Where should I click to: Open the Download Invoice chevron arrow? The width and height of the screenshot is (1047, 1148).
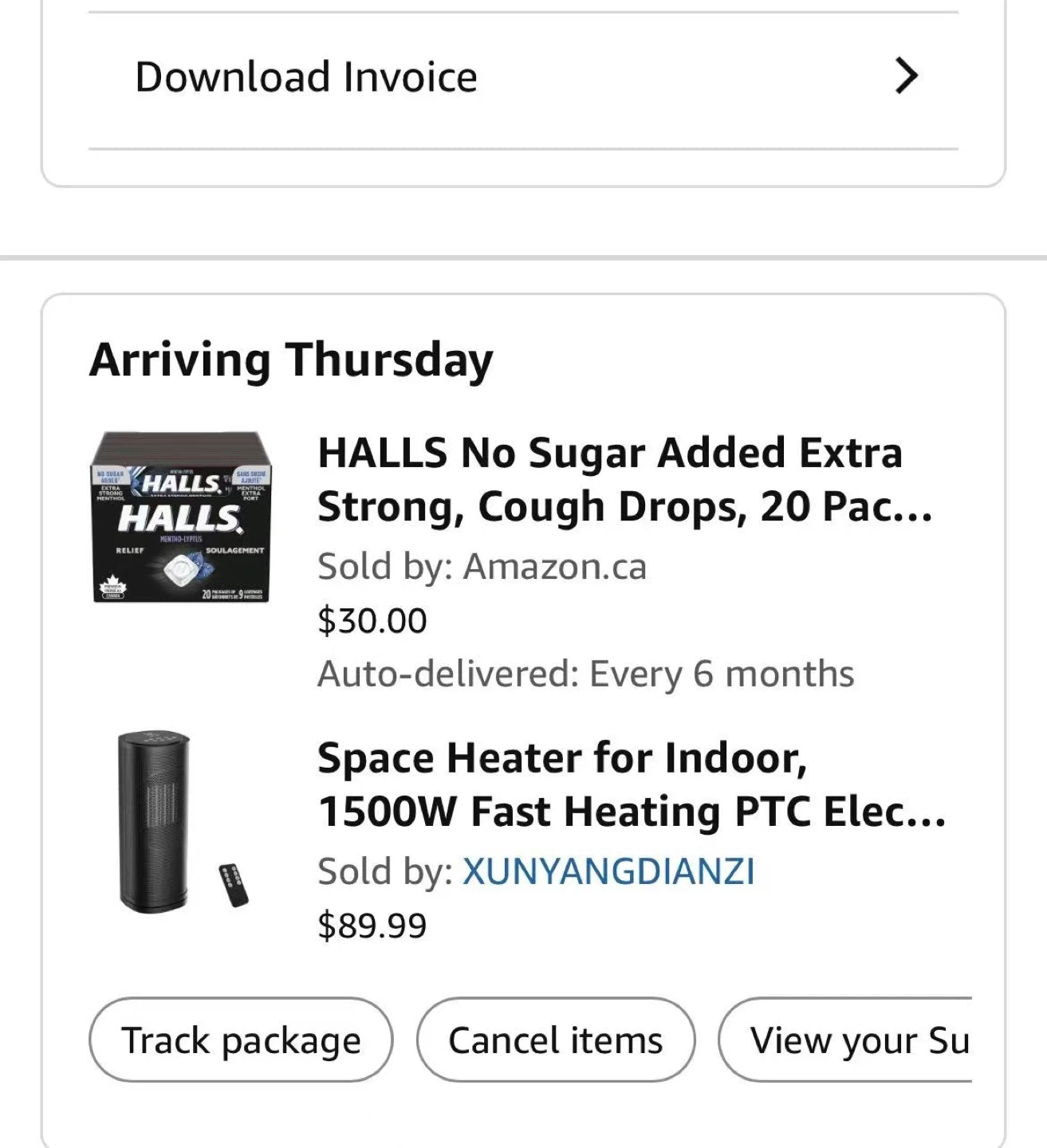tap(907, 77)
